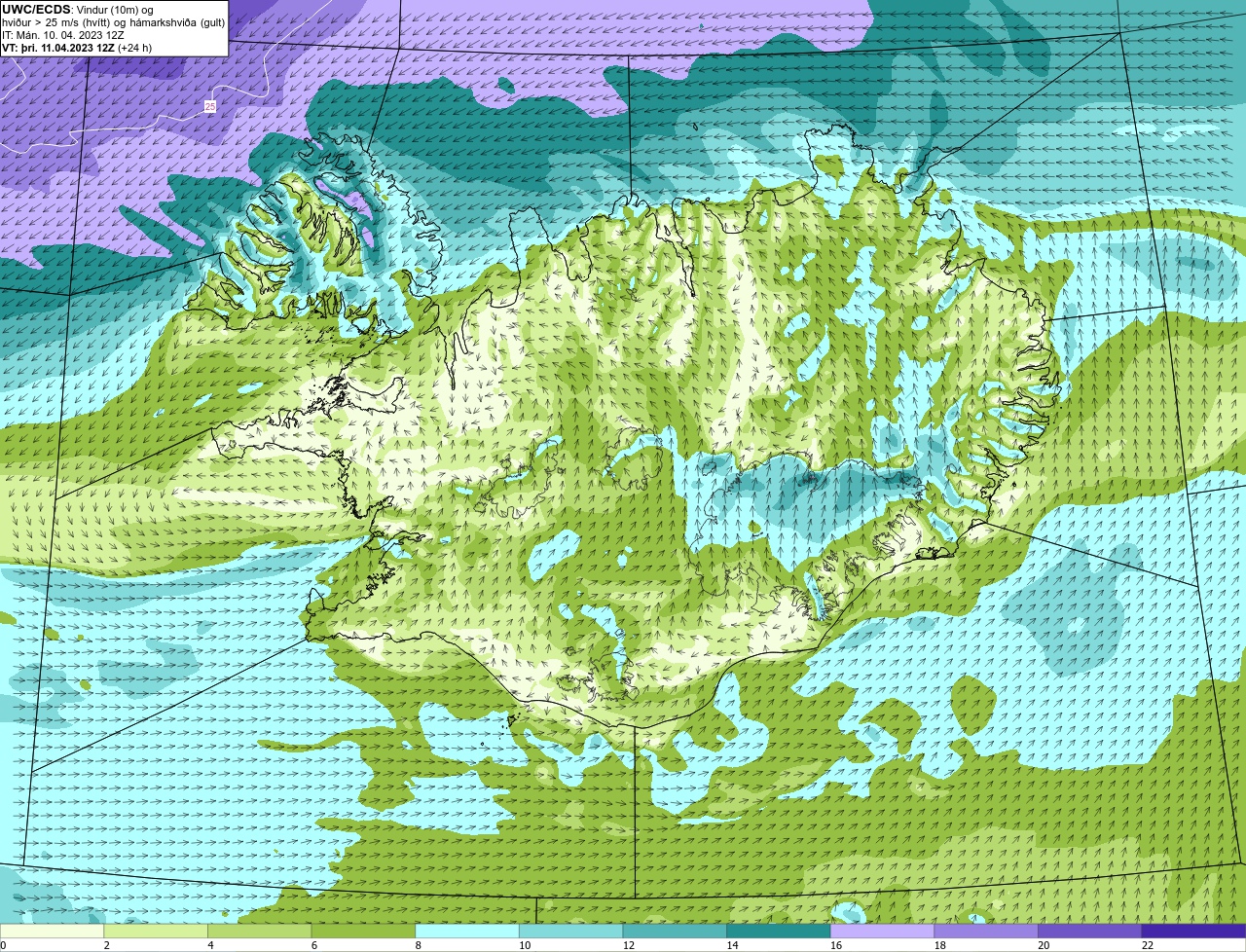Click the 4–6 m/s green legend swatch

click(259, 931)
